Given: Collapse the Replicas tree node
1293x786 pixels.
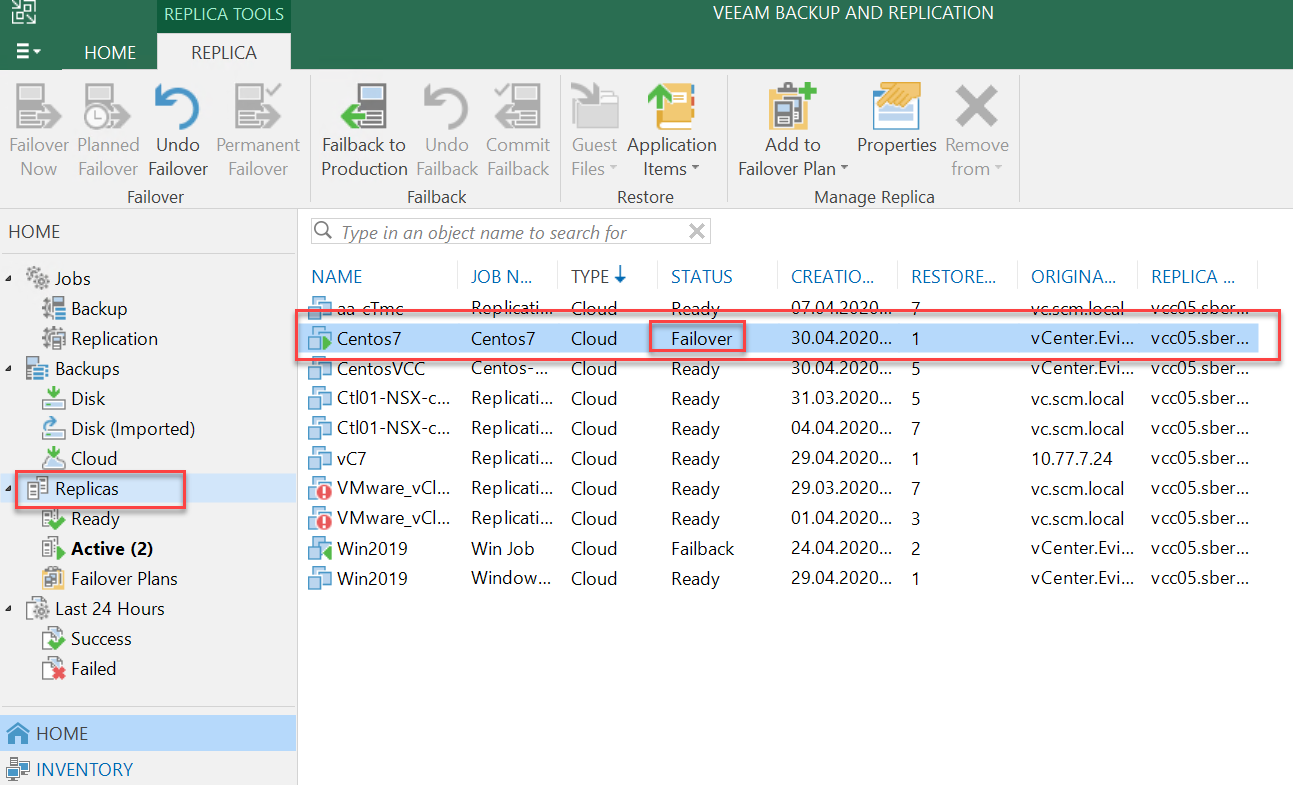Looking at the screenshot, I should pyautogui.click(x=10, y=489).
